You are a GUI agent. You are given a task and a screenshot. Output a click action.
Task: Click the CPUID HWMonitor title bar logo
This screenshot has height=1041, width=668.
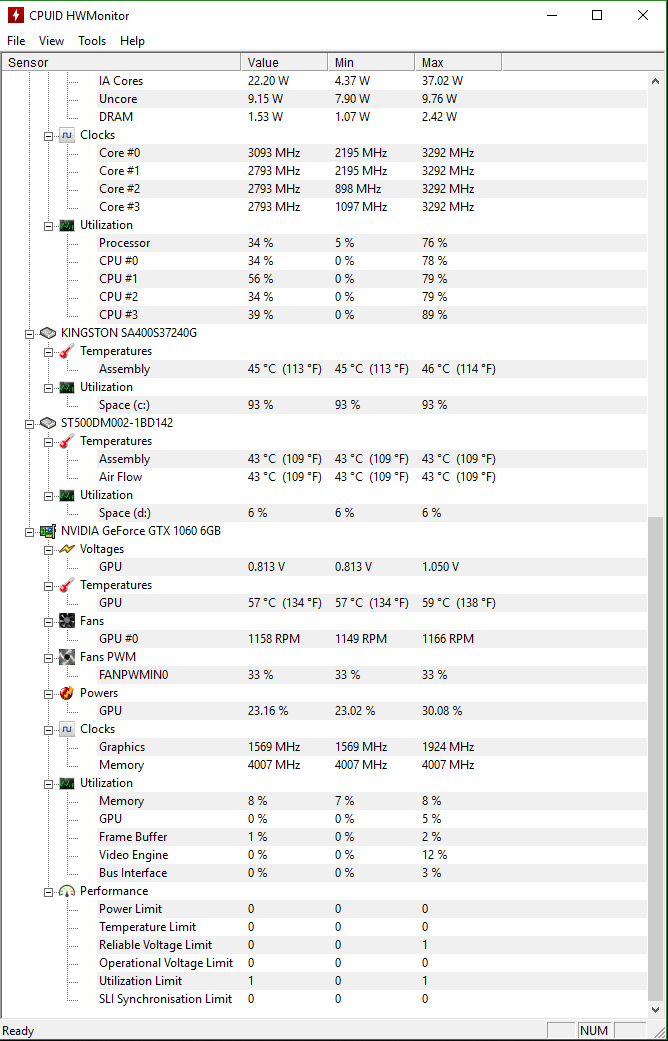[x=16, y=15]
